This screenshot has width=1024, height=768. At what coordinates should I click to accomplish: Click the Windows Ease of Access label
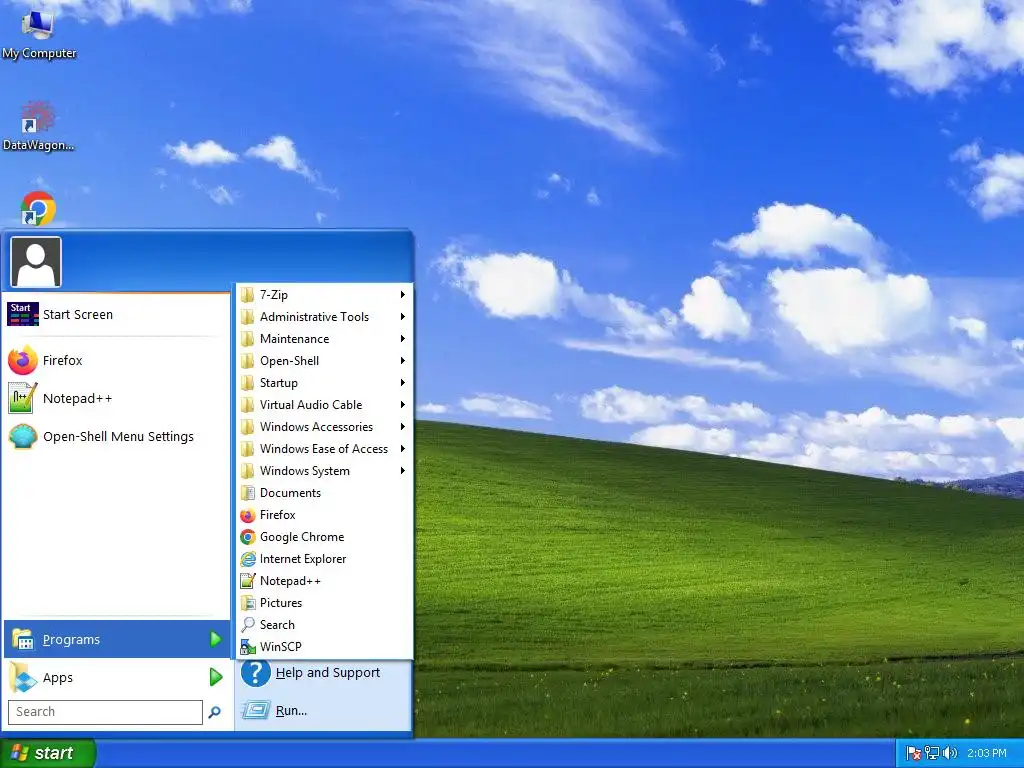[324, 449]
